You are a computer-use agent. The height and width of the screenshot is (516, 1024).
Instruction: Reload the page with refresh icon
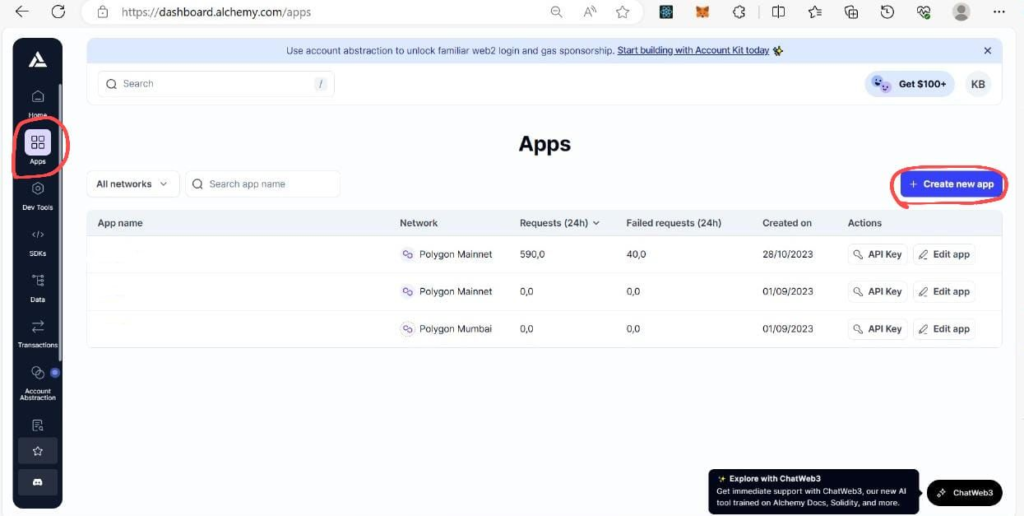coord(58,12)
